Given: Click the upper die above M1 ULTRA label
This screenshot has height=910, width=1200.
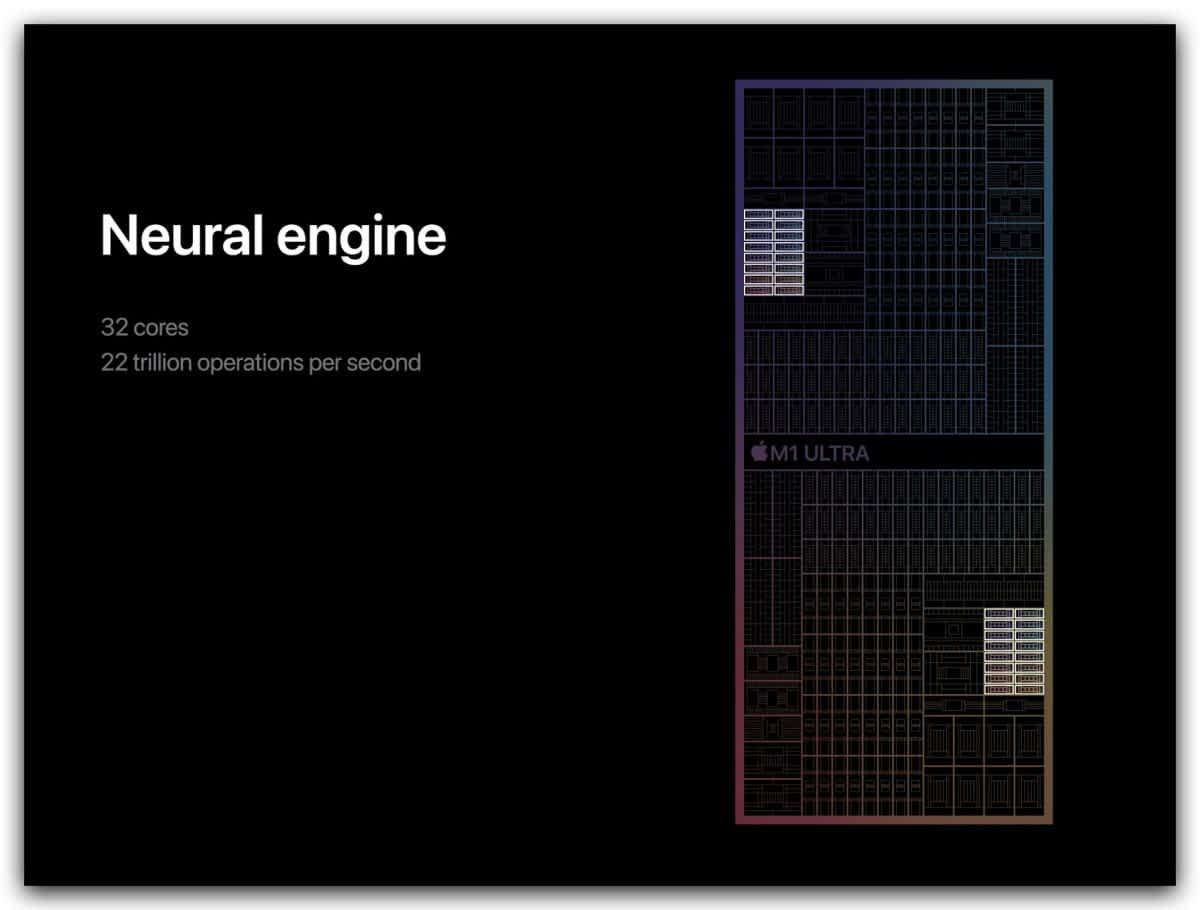Looking at the screenshot, I should point(893,258).
